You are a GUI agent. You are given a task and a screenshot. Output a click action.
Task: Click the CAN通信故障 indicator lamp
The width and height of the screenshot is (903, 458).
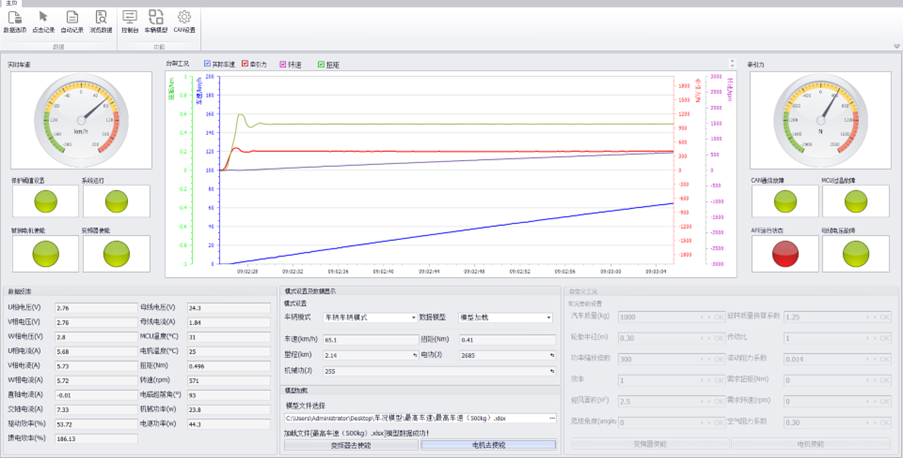tap(785, 202)
